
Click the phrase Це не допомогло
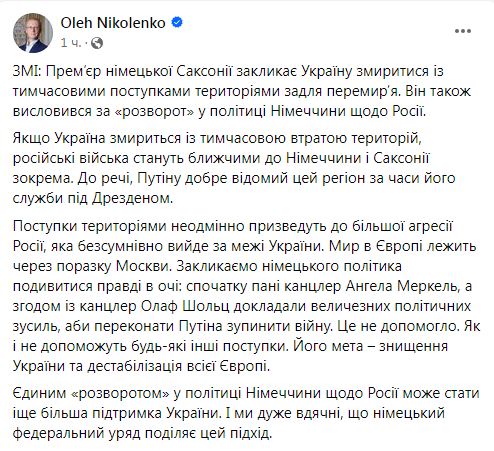coord(398,326)
